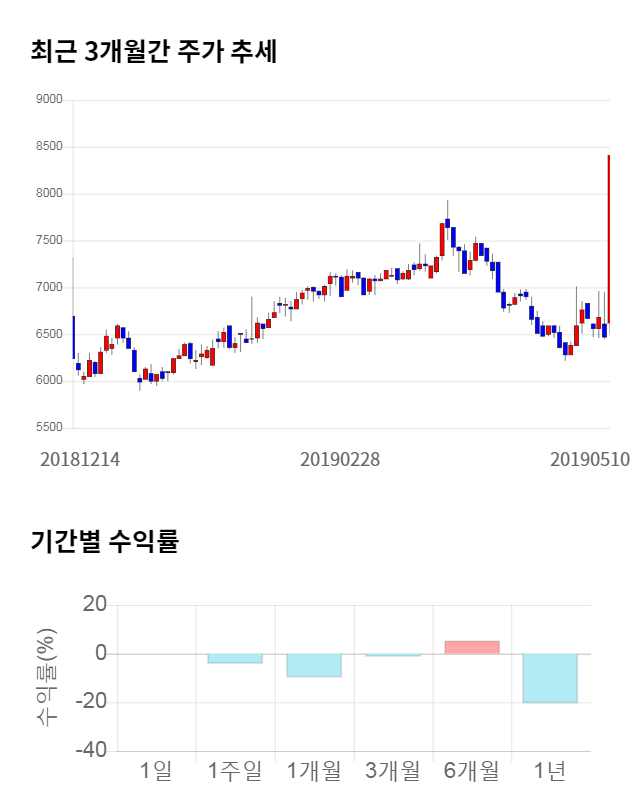
Task: Click the 1개월 blue return bar
Action: tap(314, 665)
